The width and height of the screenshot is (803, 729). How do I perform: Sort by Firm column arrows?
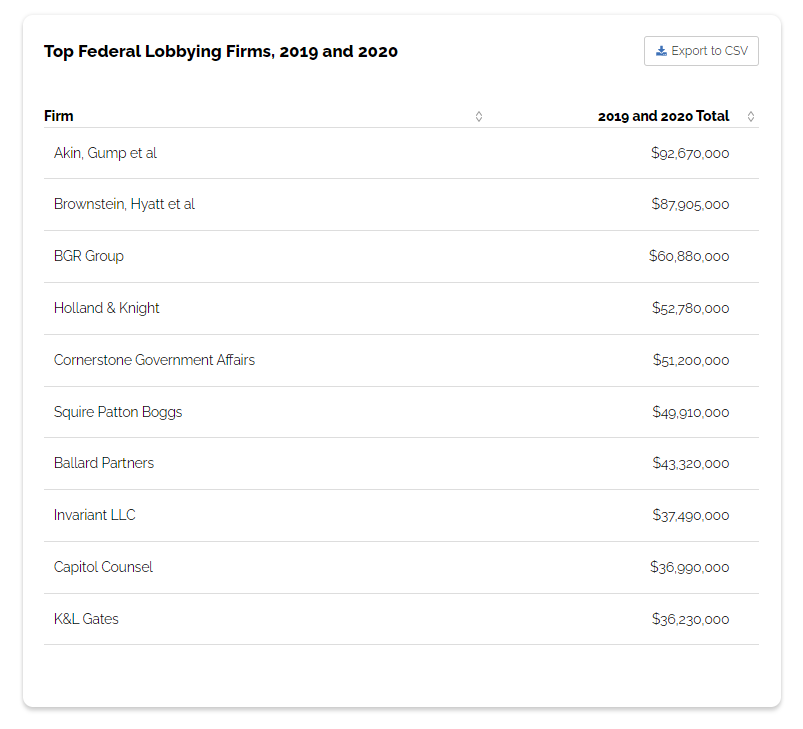[x=479, y=116]
